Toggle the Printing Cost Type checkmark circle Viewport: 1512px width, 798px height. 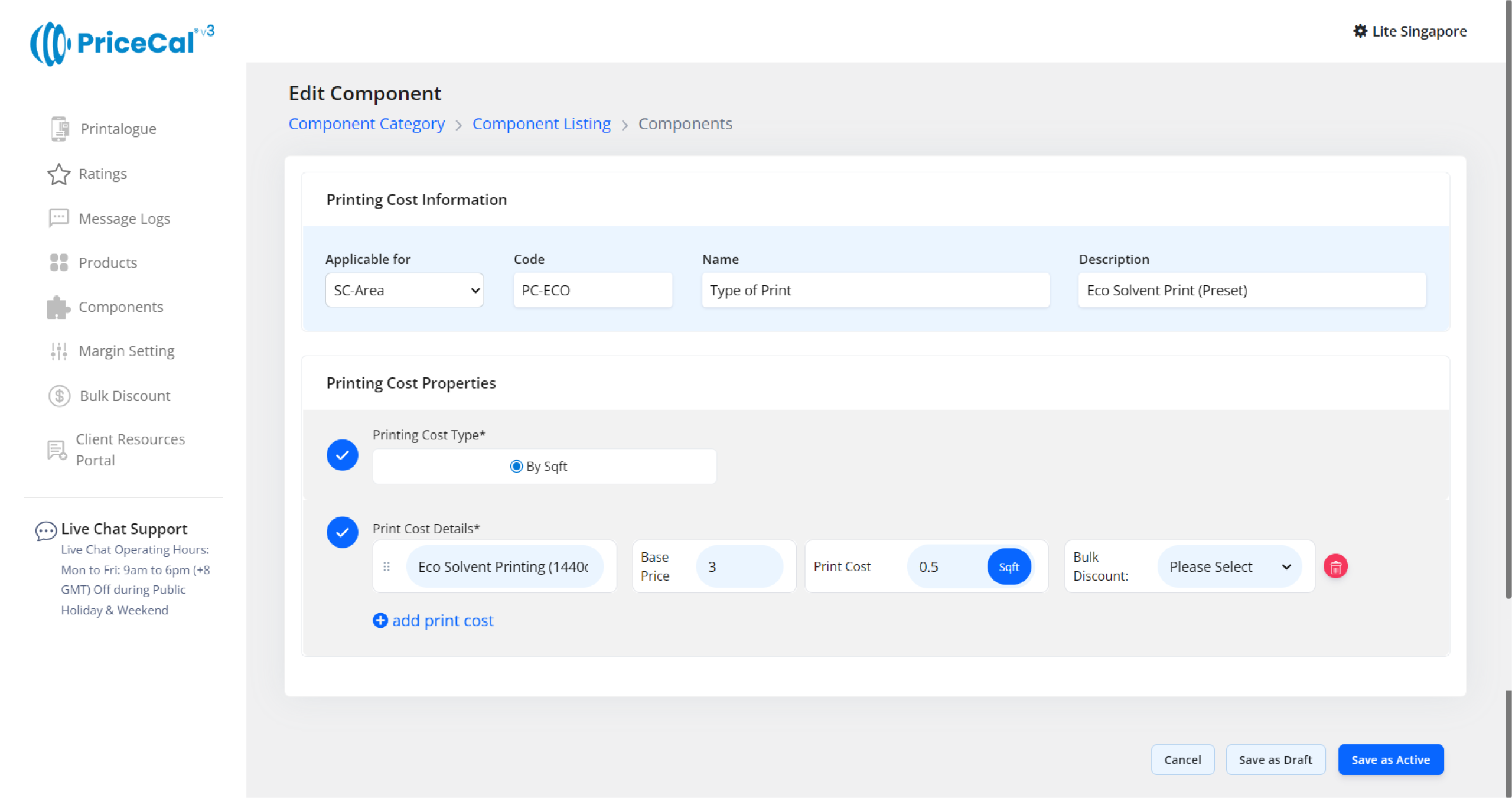tap(343, 455)
